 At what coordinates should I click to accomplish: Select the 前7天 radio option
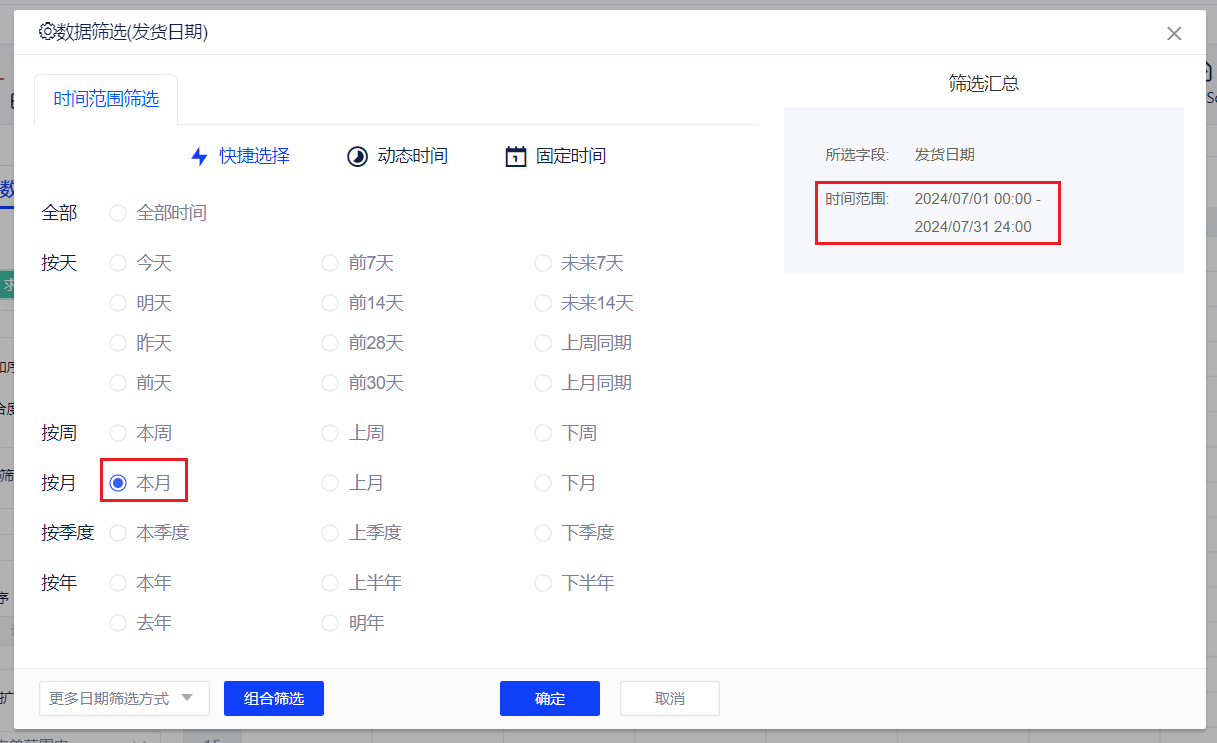pos(330,263)
